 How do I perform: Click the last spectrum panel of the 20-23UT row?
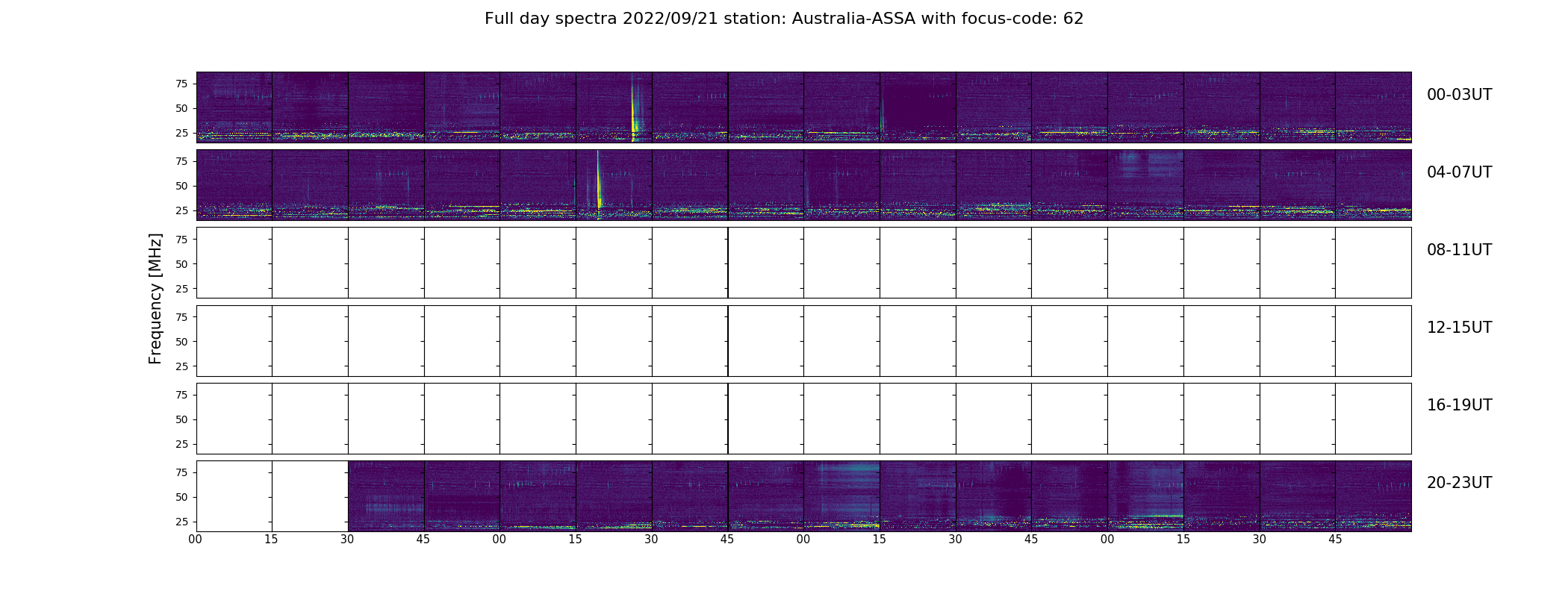[1373, 496]
